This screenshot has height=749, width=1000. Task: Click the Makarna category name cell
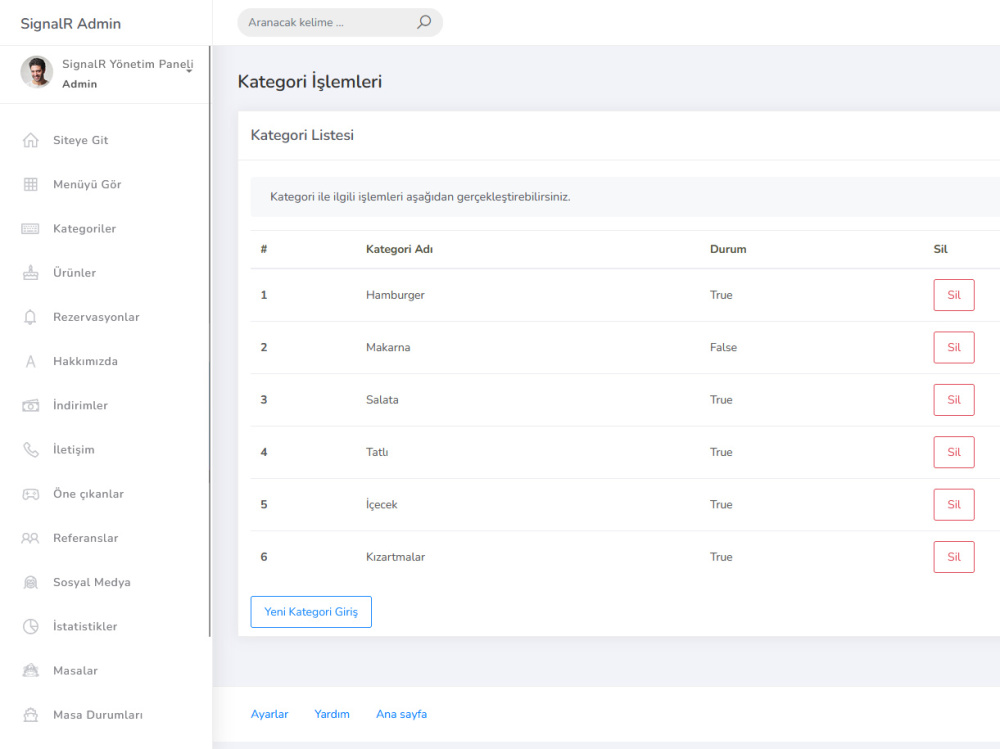[388, 347]
